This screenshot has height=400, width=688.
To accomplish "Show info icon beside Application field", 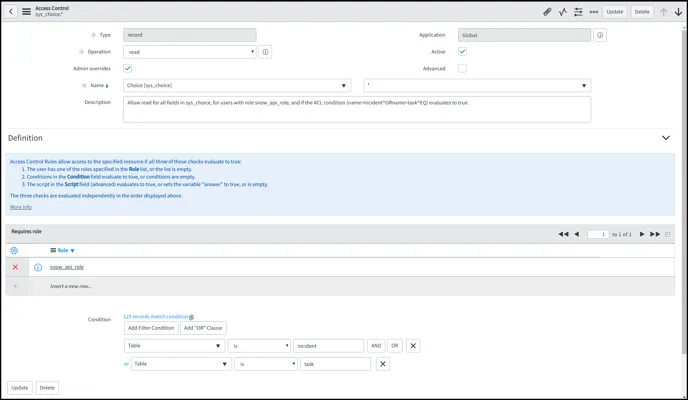I will point(600,35).
